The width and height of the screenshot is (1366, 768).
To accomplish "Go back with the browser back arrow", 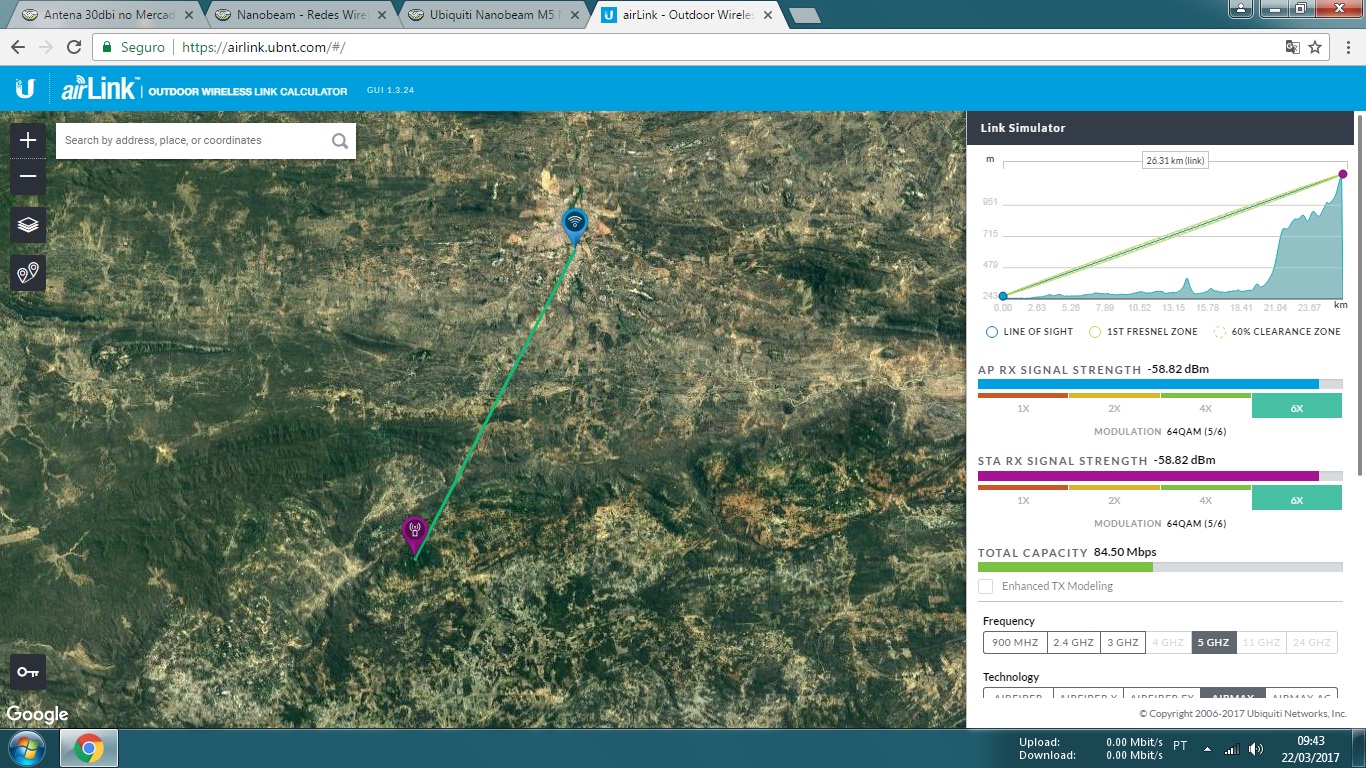I will pos(19,47).
